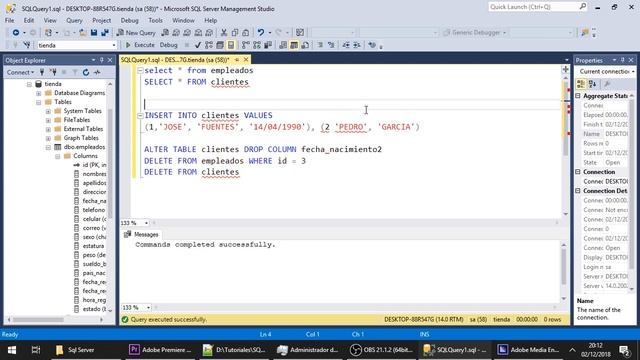Click Connect Object Explorer plug icon
Image resolution: width=640 pixels, height=360 pixels.
[x=42, y=72]
